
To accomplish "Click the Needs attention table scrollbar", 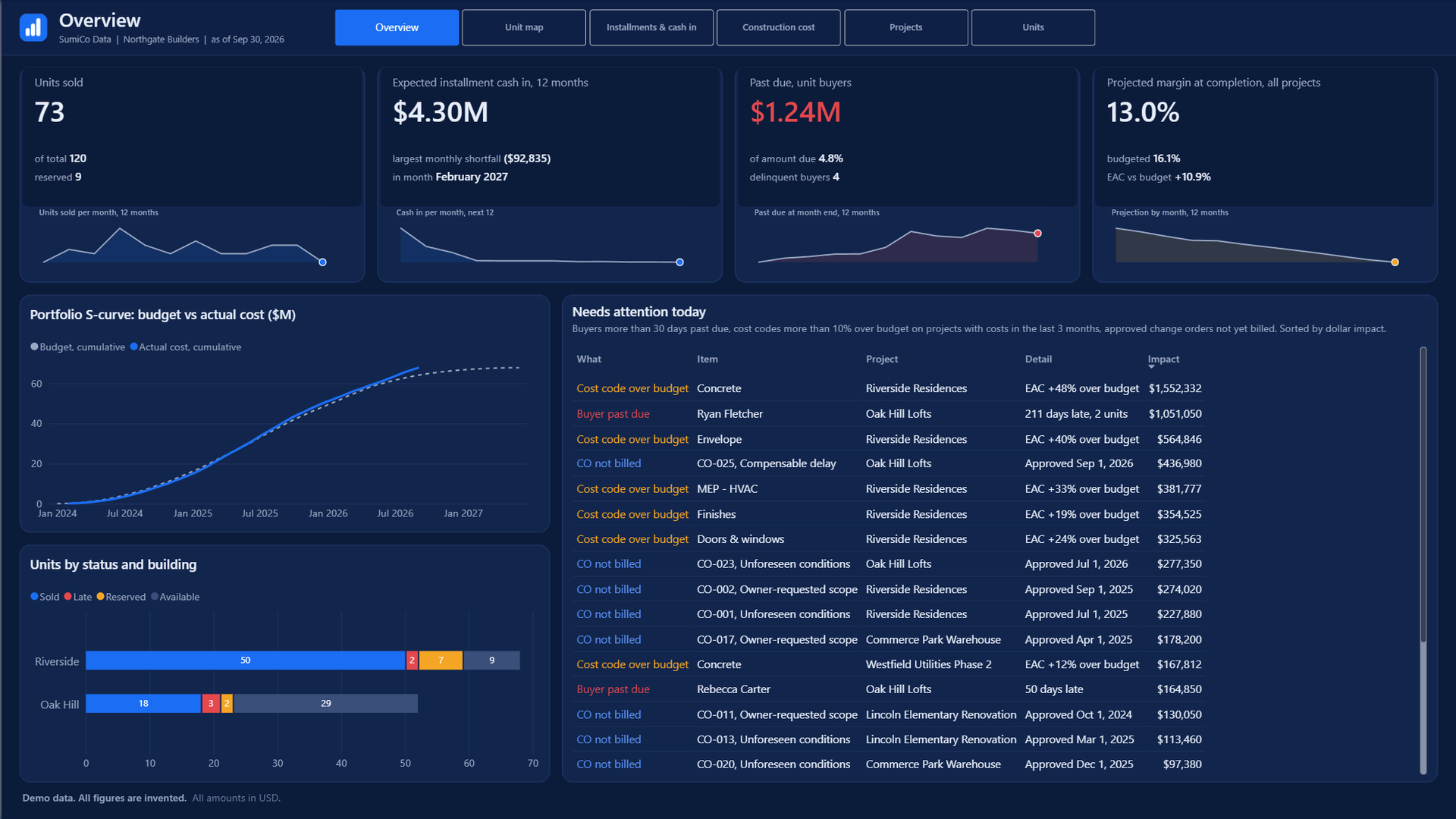I will [x=1423, y=494].
